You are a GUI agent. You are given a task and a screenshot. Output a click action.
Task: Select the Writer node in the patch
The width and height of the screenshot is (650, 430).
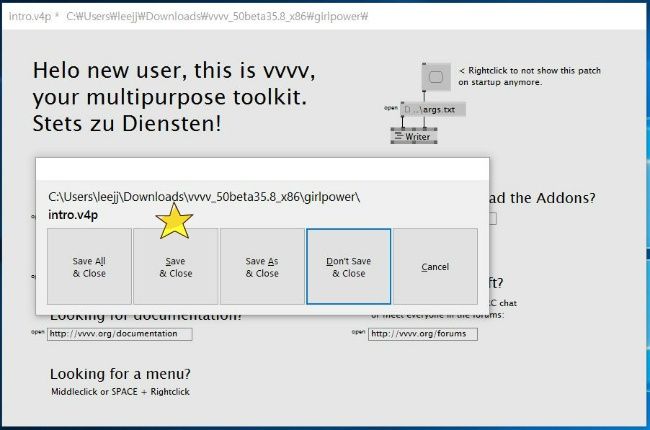point(414,136)
